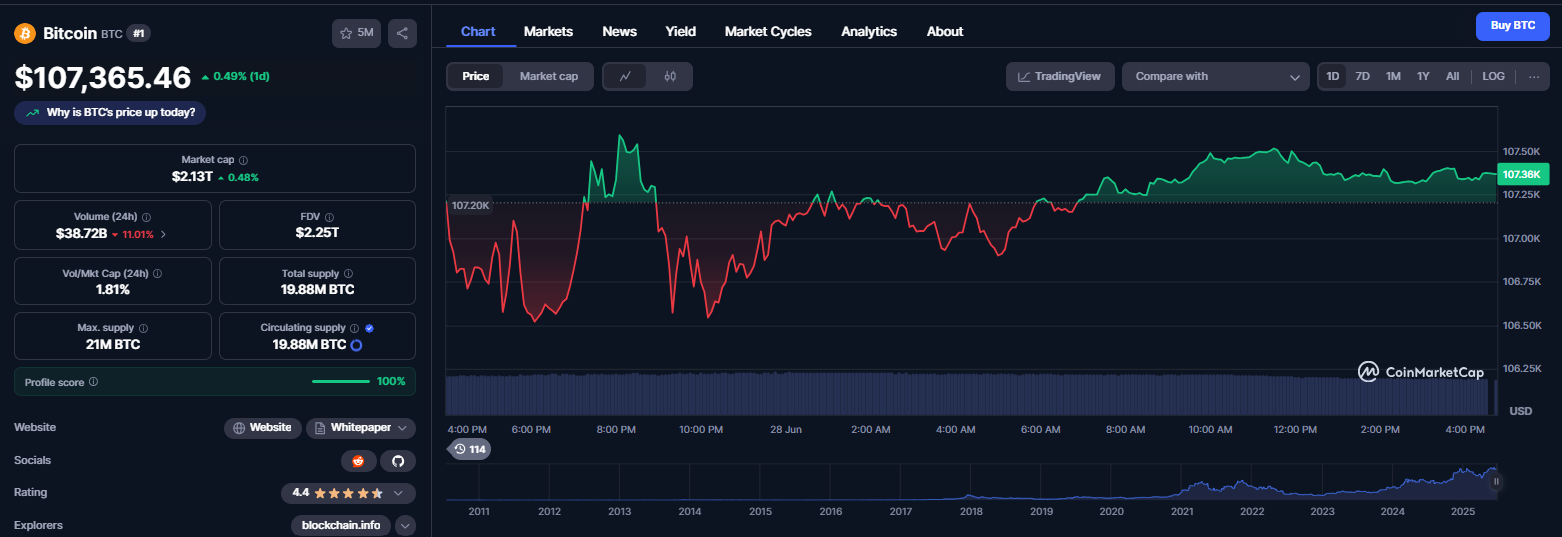Screen dimensions: 1562x537
Task: Click the FDV info icon
Action: click(x=329, y=216)
